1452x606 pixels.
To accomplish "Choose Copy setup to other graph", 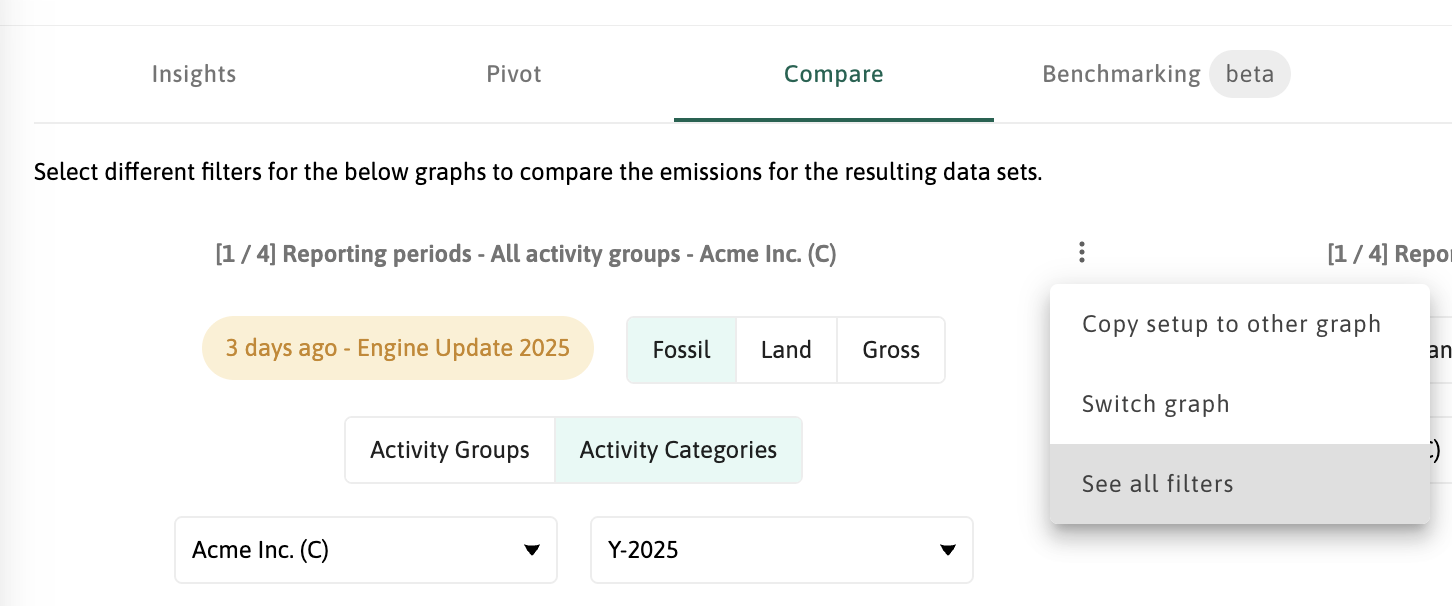I will pyautogui.click(x=1231, y=324).
